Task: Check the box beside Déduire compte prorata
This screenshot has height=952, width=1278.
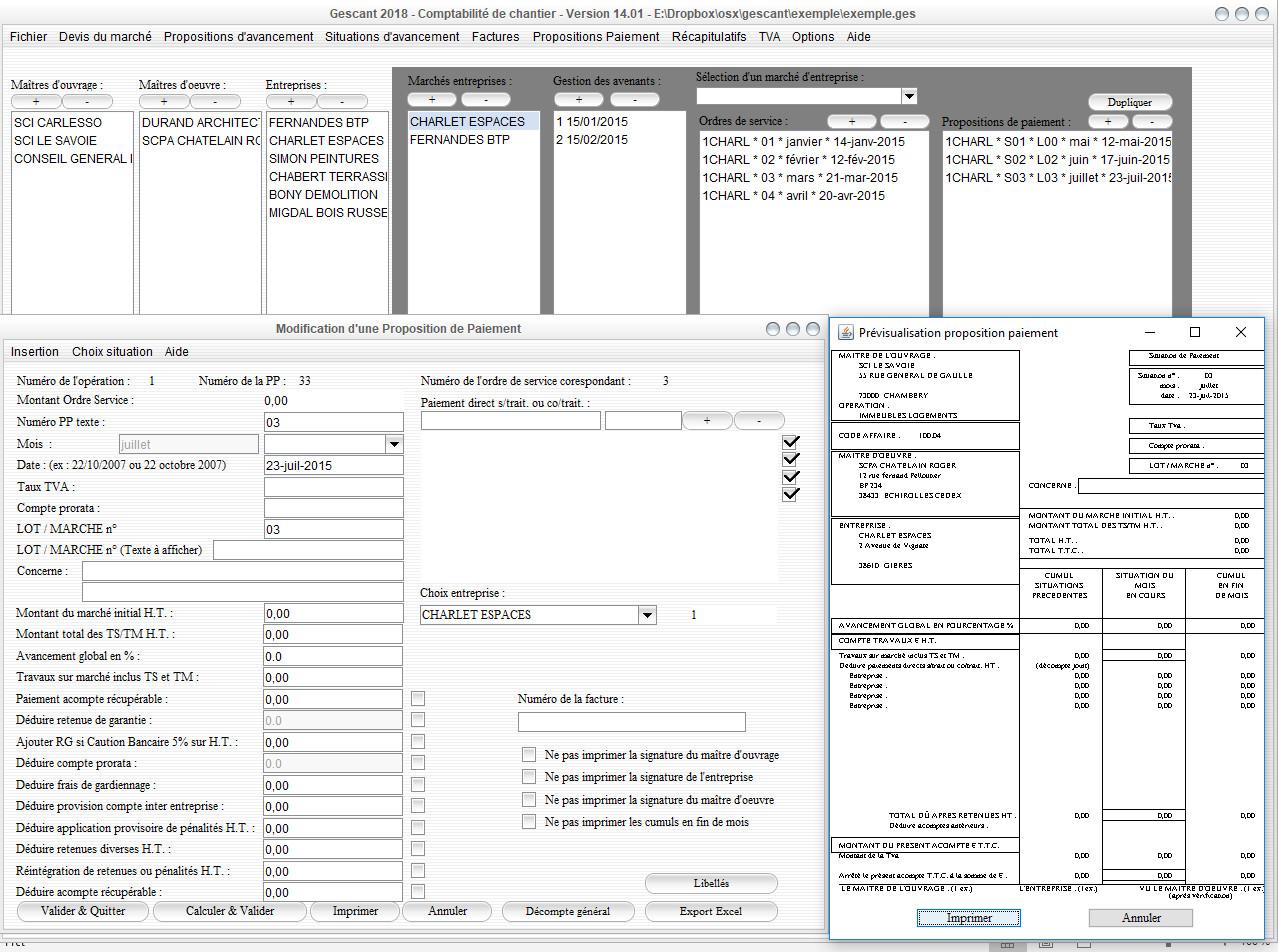Action: pyautogui.click(x=418, y=763)
